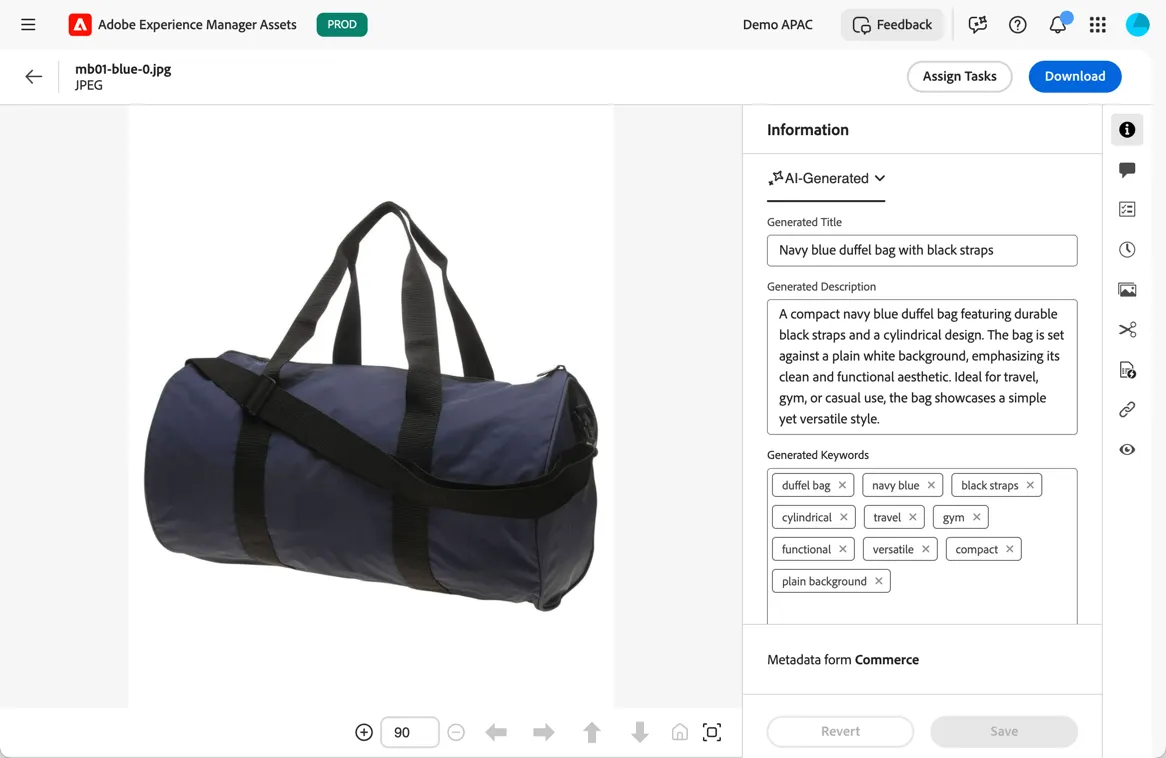The width and height of the screenshot is (1166, 758).
Task: Open the Tasks checklist sidebar icon
Action: (1127, 209)
